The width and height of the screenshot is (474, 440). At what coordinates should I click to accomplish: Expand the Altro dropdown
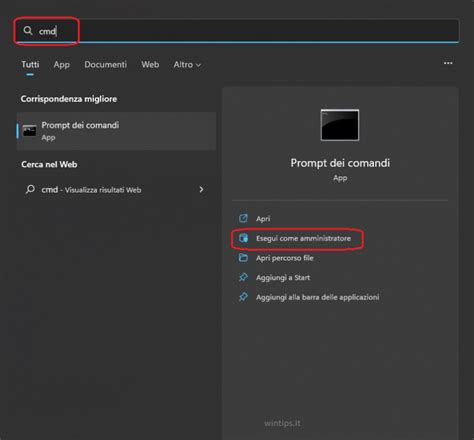[187, 65]
